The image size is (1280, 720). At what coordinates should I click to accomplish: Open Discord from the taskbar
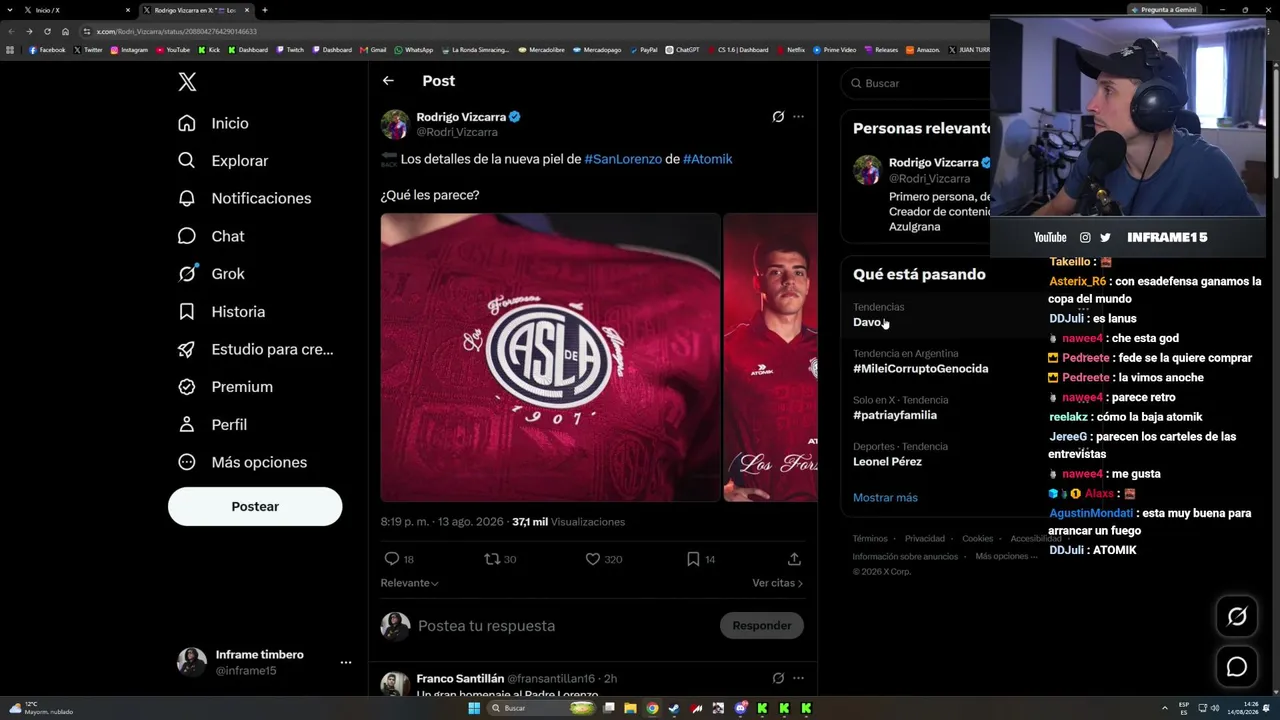(740, 708)
